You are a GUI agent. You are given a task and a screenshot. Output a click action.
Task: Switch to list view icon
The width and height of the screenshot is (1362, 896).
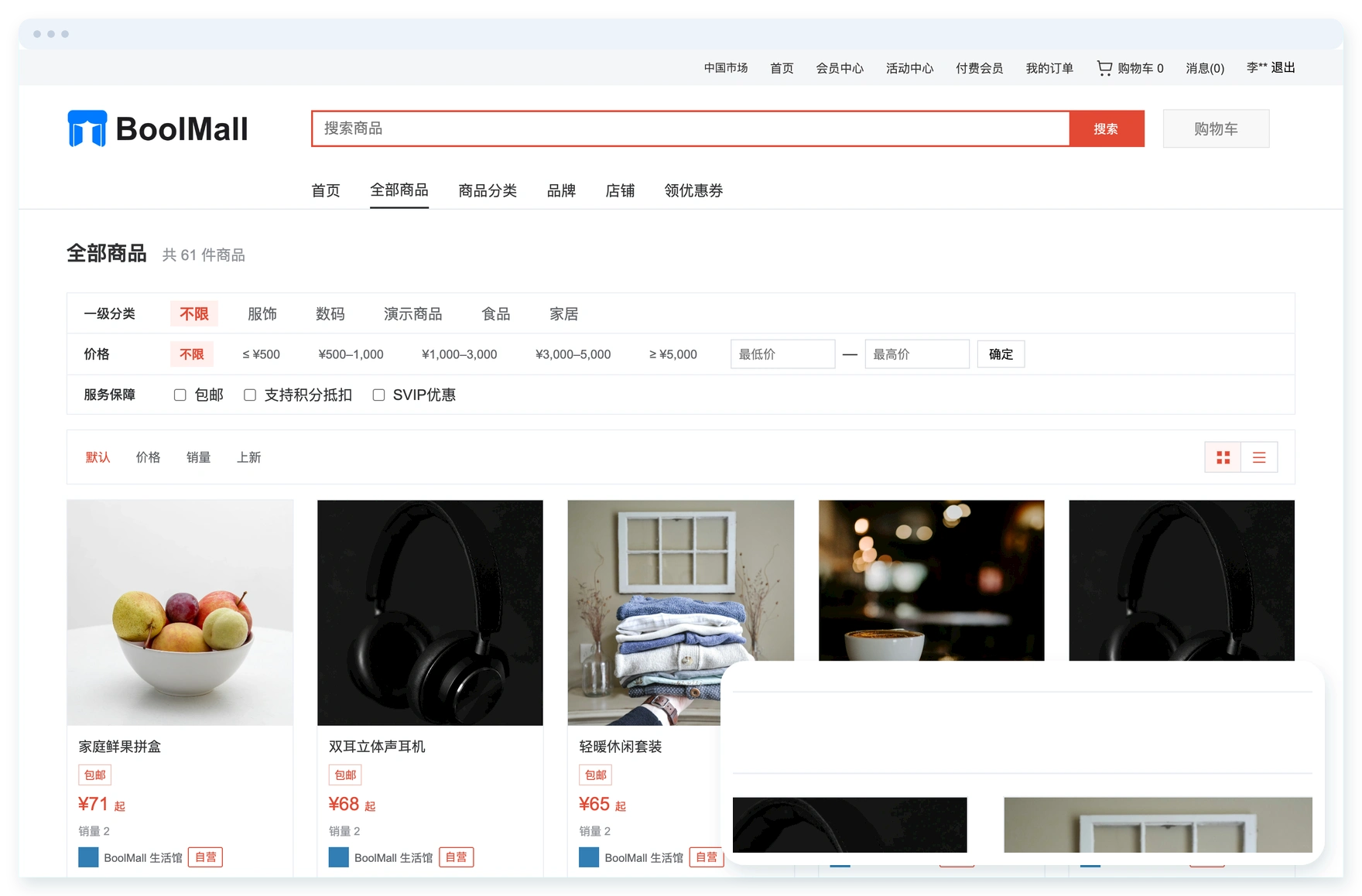(x=1259, y=457)
